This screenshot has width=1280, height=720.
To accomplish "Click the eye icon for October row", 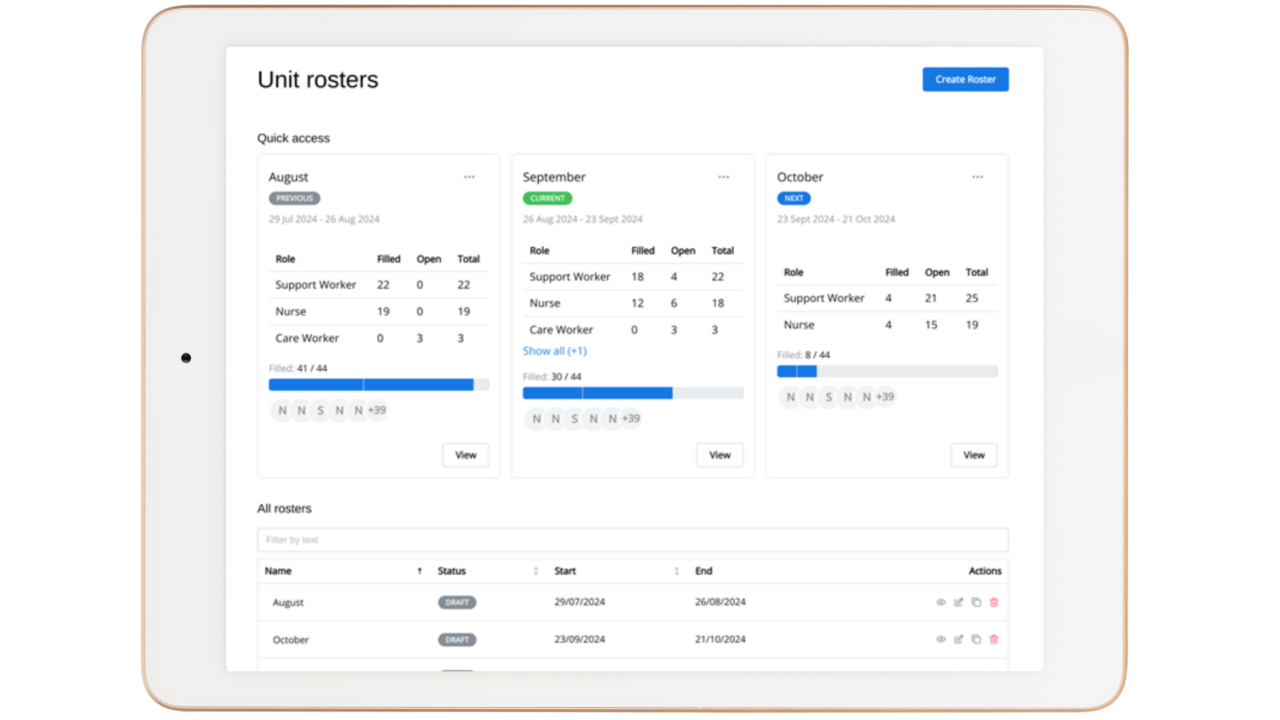I will coord(940,639).
